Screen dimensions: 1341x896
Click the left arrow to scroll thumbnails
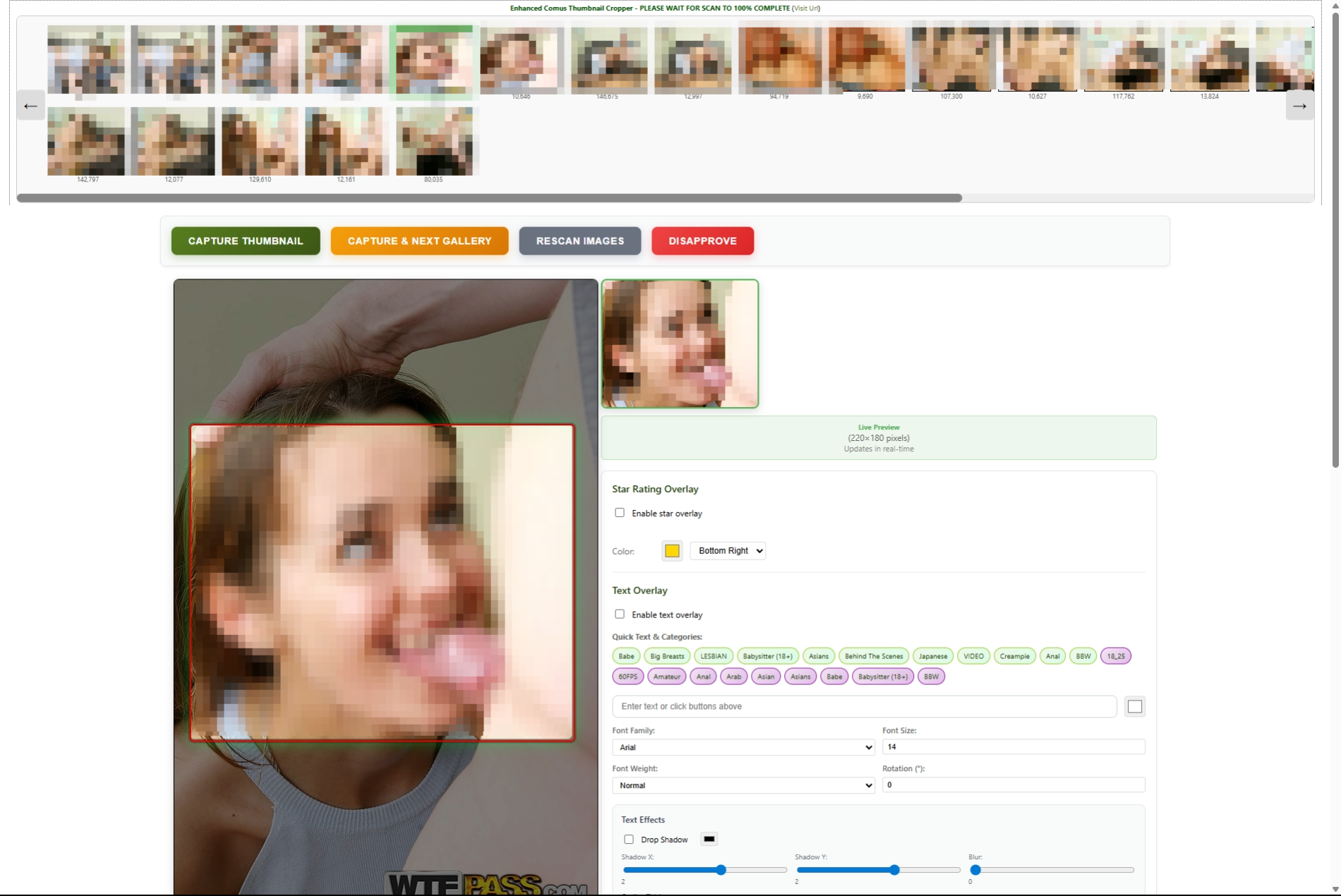(30, 104)
